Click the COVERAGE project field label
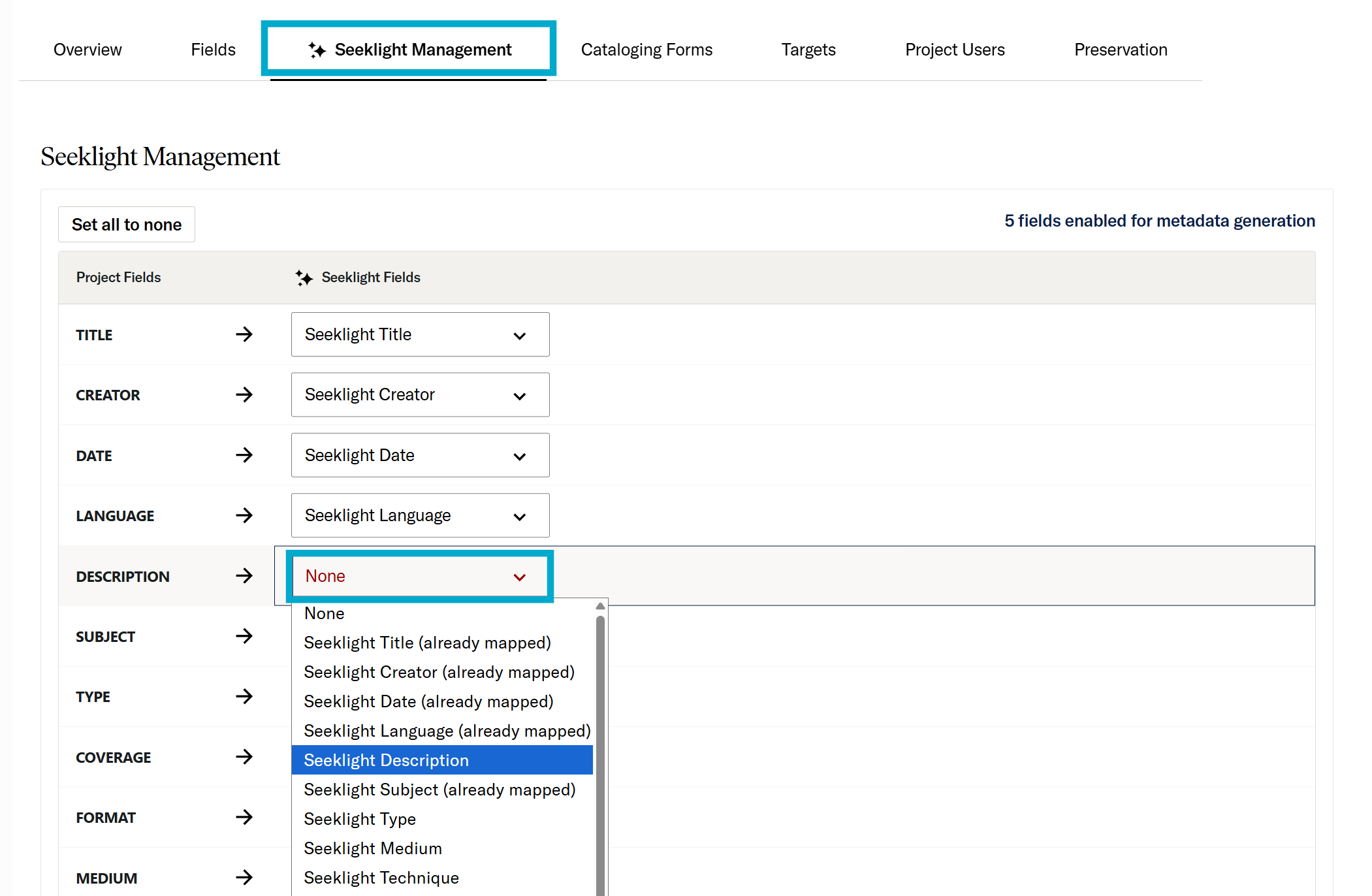 coord(114,758)
